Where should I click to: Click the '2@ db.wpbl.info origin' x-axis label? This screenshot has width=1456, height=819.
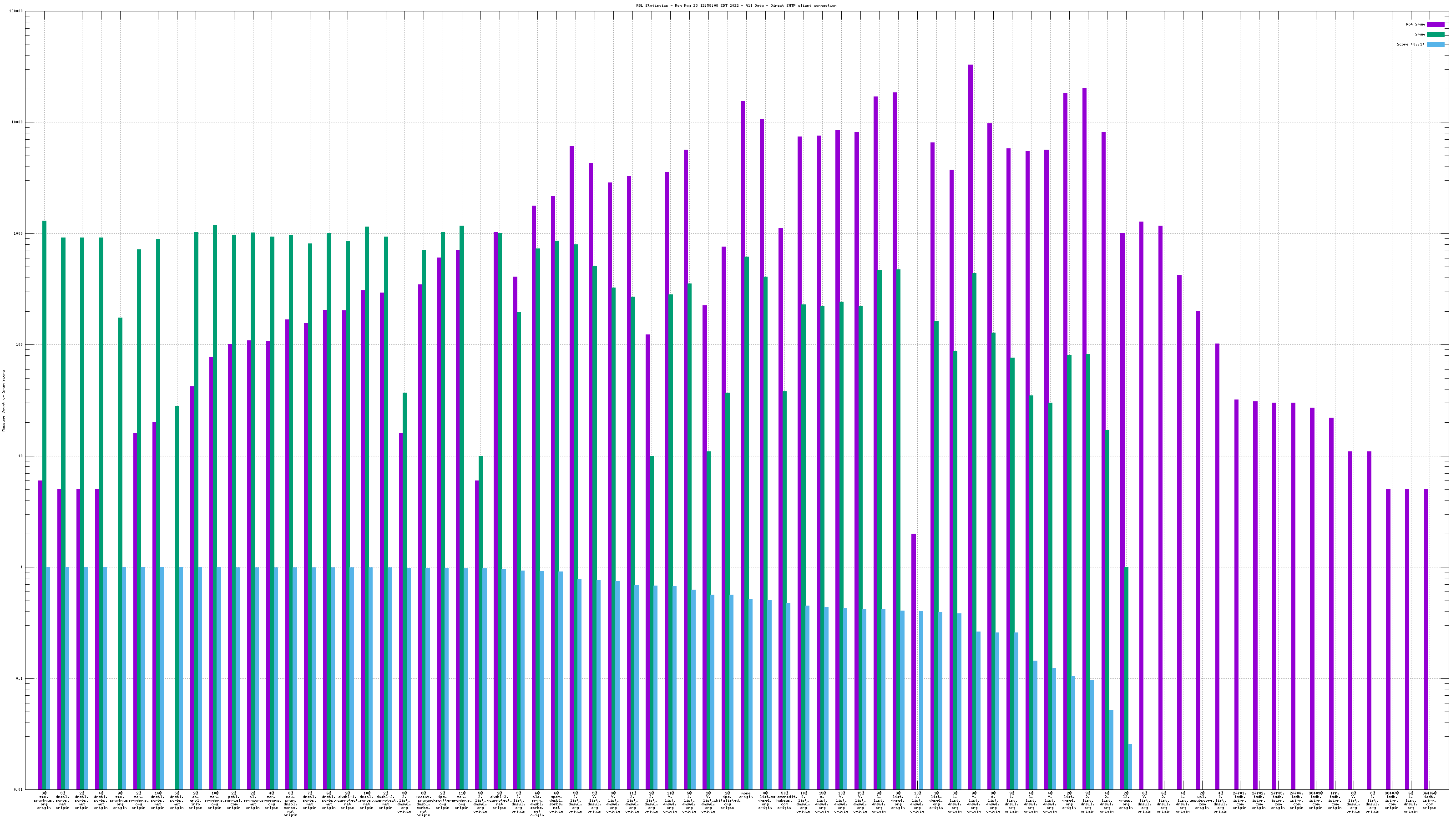[196, 800]
